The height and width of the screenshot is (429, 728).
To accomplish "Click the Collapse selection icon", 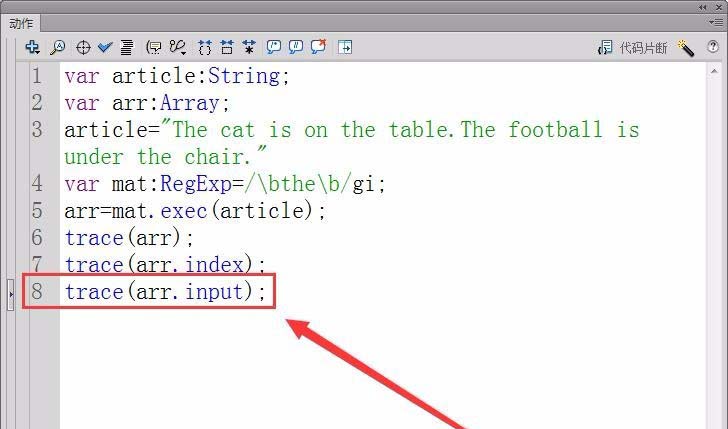I will (227, 47).
